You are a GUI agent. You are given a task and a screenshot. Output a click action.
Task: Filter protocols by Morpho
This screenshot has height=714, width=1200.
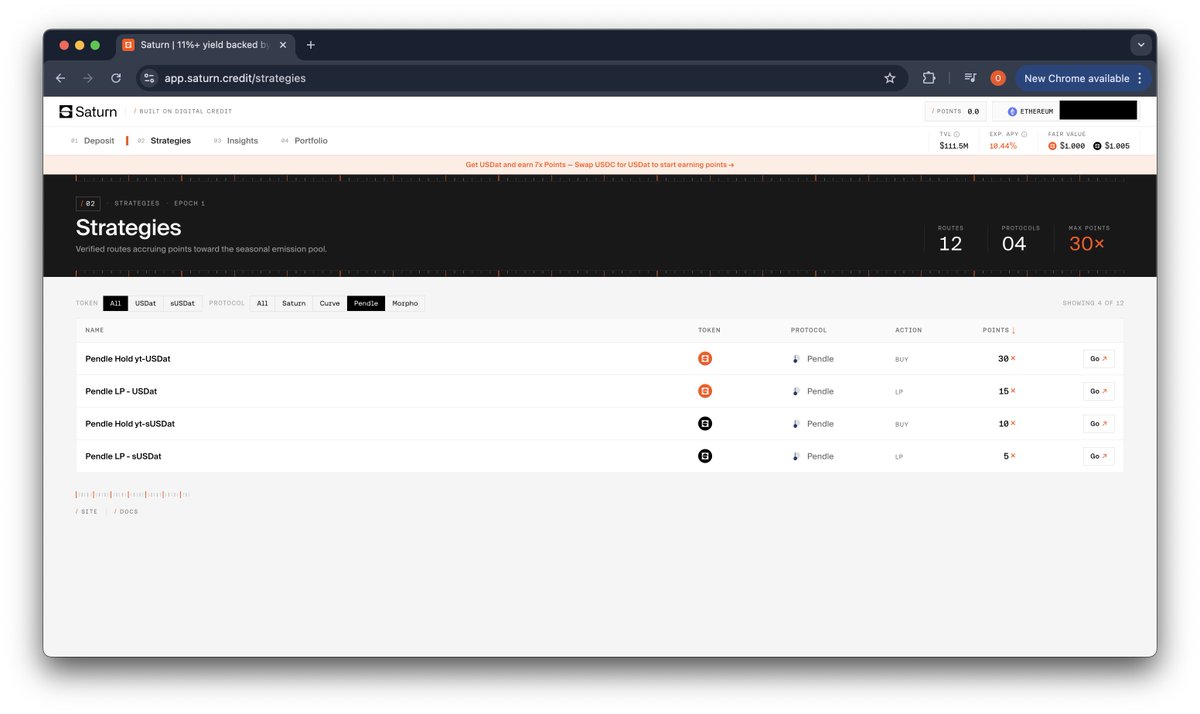[405, 303]
